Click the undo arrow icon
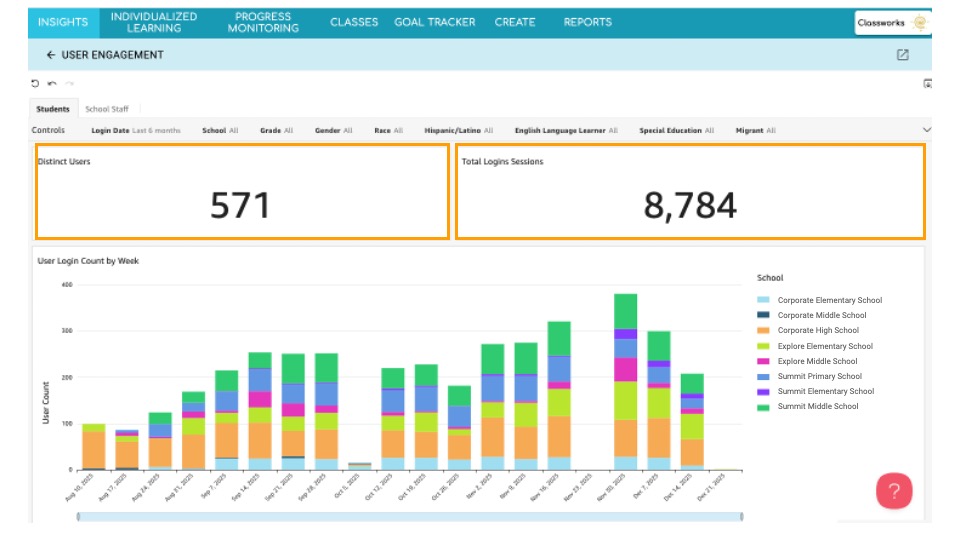This screenshot has height=540, width=960. click(52, 84)
